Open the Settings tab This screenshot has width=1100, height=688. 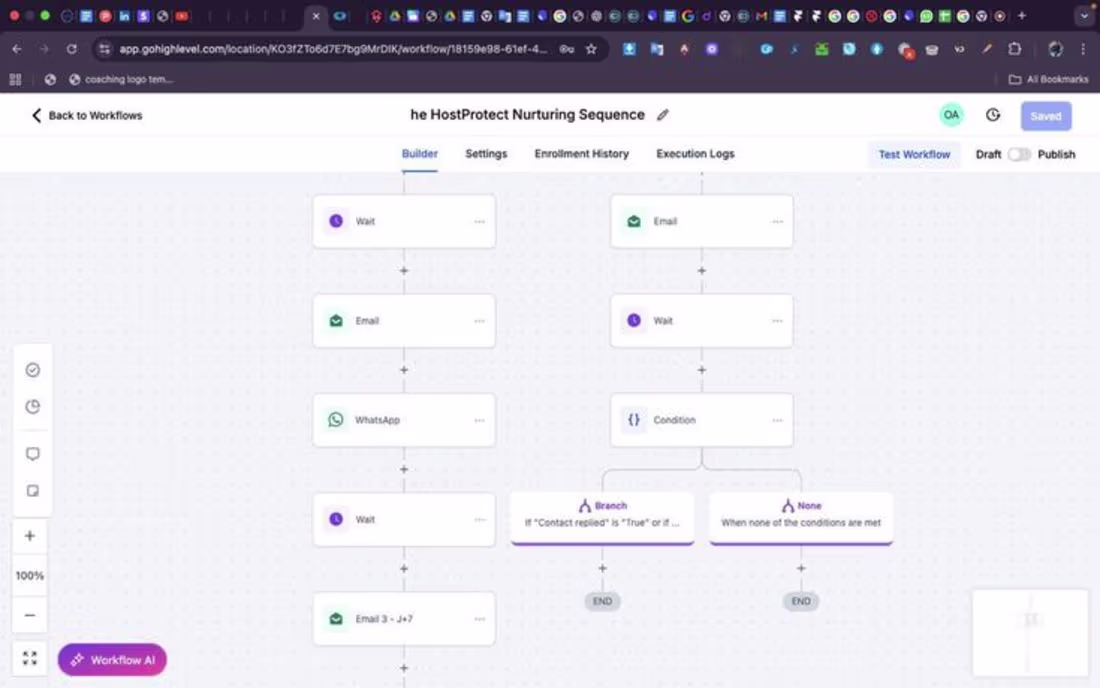pos(485,154)
